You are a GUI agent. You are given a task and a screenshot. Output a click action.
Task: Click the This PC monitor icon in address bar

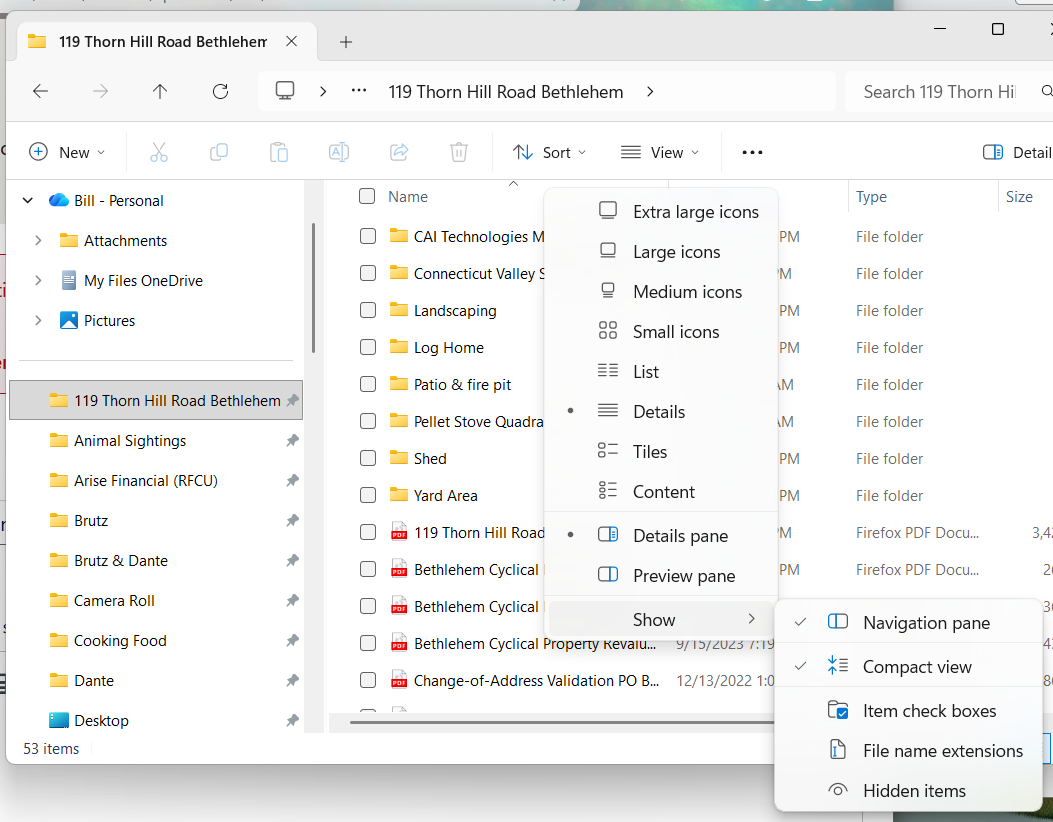(x=285, y=91)
